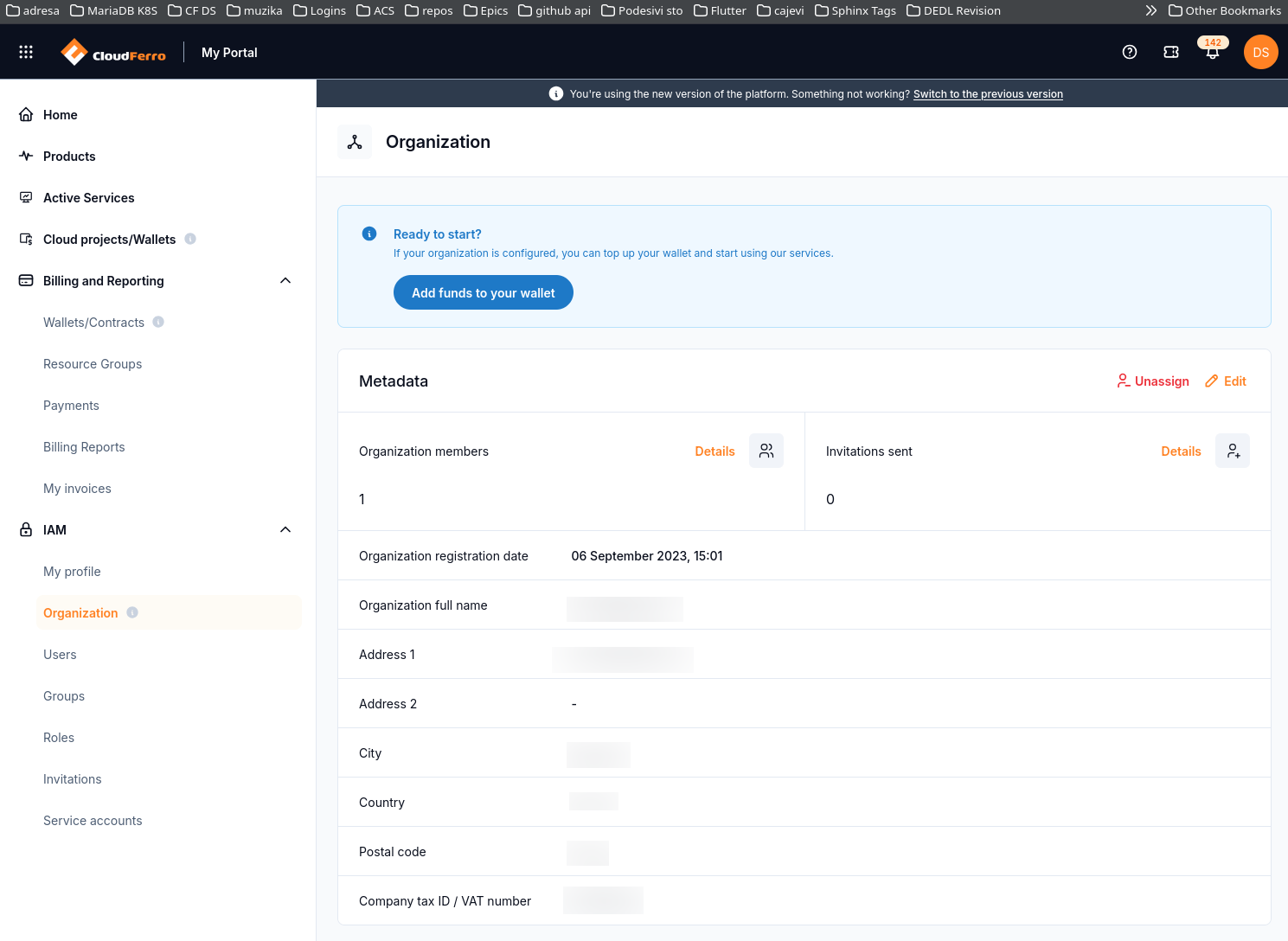
Task: Open Details for Invitations sent
Action: click(x=1181, y=451)
